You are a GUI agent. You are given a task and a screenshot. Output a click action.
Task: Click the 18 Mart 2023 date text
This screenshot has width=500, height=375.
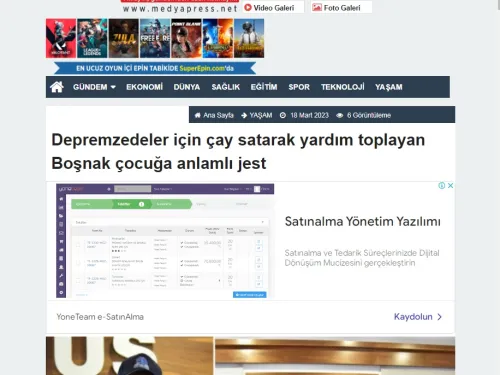point(309,115)
